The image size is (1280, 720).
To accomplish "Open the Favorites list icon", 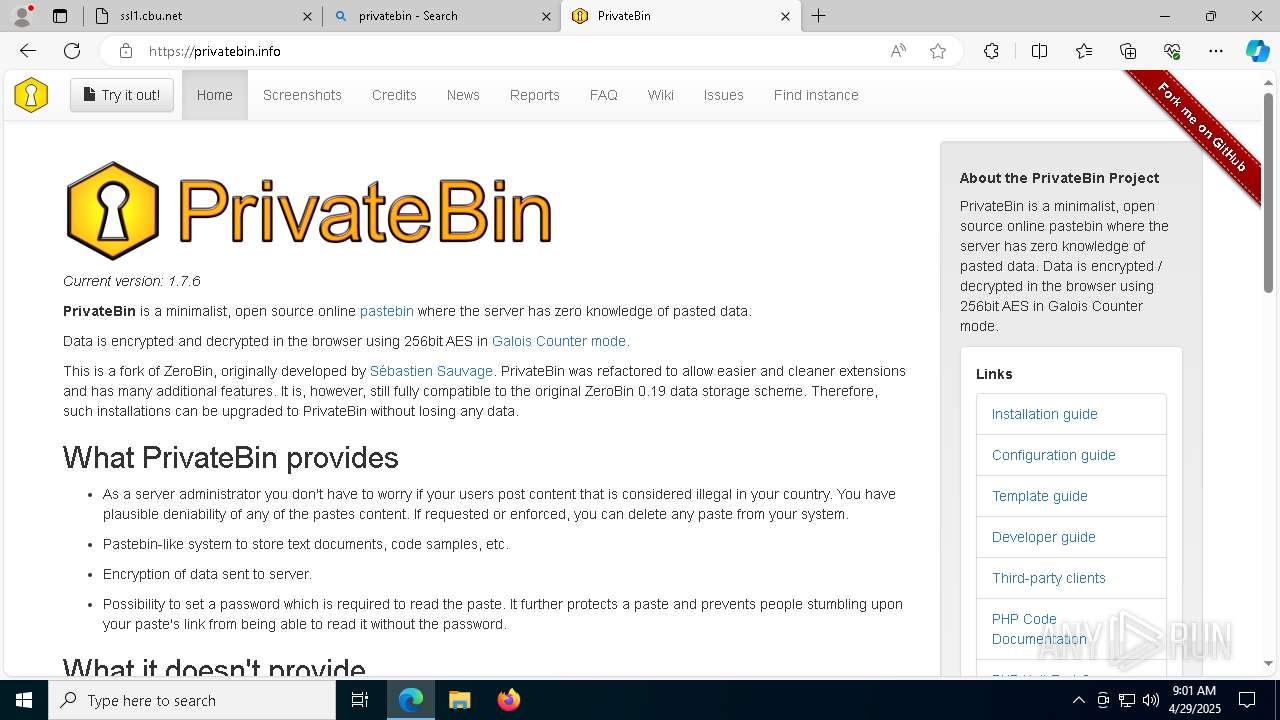I will (1084, 51).
